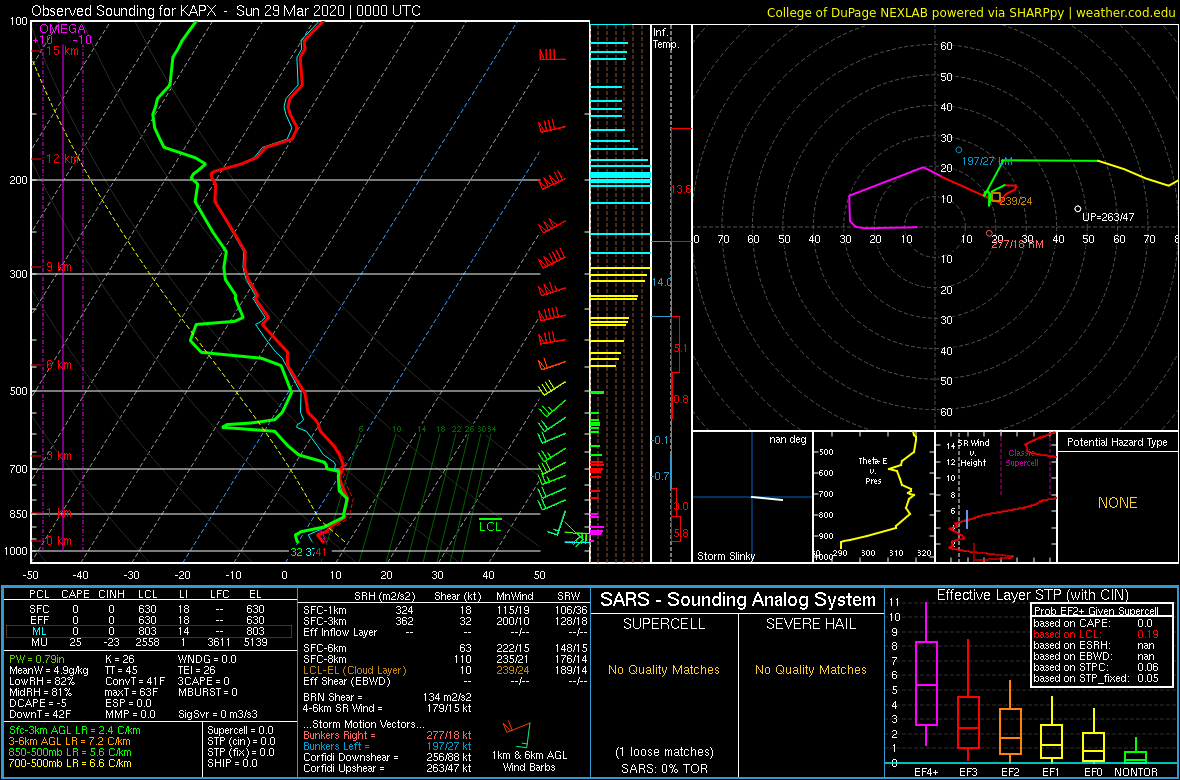Click the 850 pressure level label
The image size is (1180, 780).
(x=17, y=514)
